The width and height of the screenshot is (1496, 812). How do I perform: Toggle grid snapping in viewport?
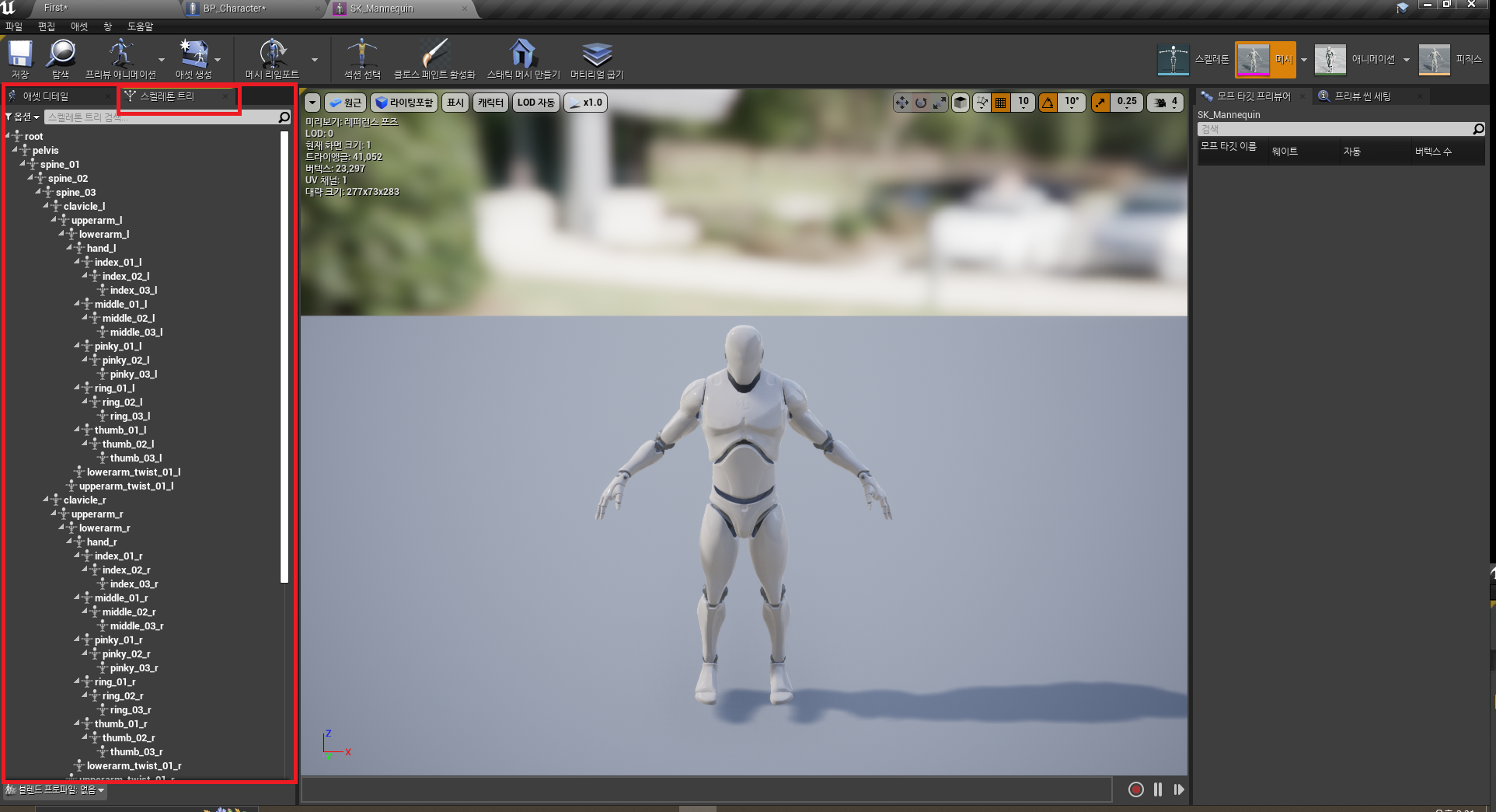[x=1001, y=103]
